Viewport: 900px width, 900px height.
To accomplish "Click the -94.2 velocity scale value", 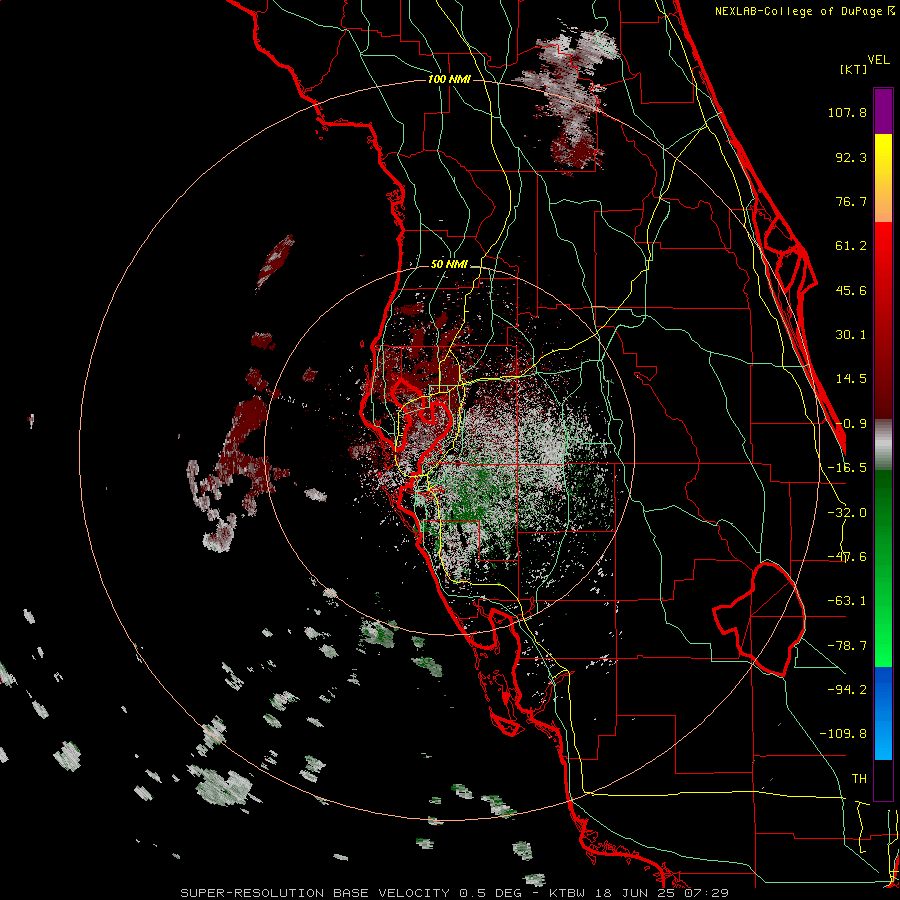I will pyautogui.click(x=847, y=690).
